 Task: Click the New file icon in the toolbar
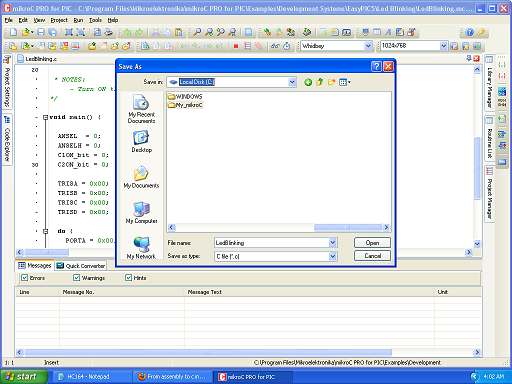pyautogui.click(x=13, y=32)
